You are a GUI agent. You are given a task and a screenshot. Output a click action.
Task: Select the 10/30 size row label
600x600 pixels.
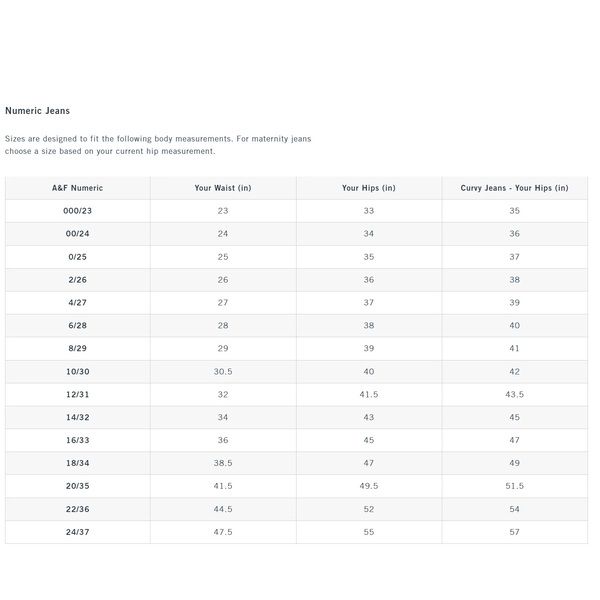tap(77, 372)
